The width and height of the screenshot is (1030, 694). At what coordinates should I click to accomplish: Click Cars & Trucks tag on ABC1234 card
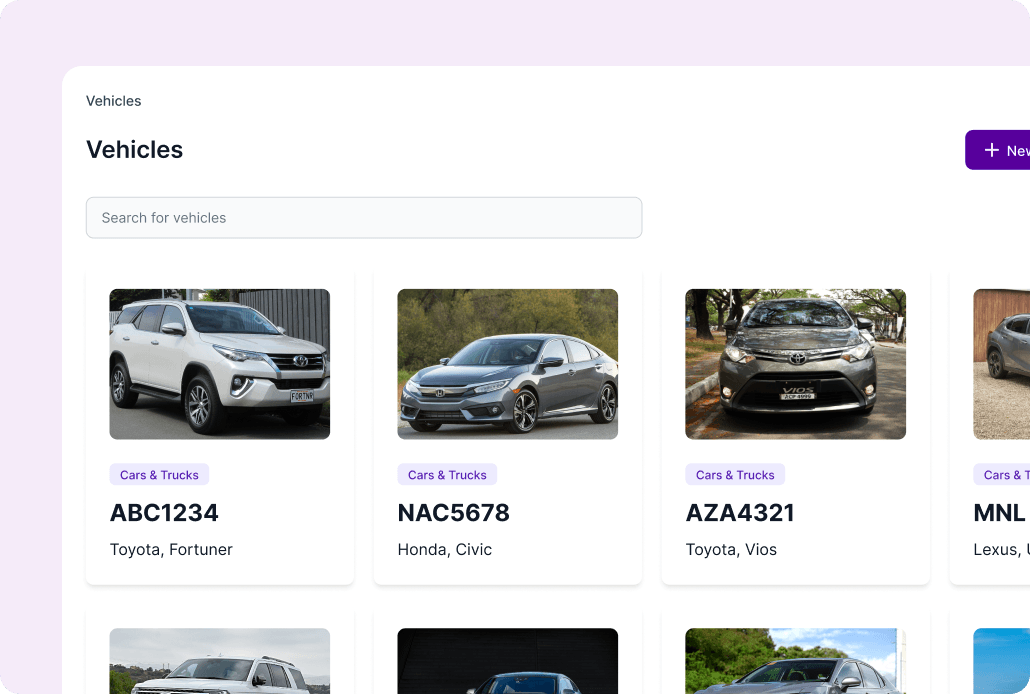pos(159,475)
